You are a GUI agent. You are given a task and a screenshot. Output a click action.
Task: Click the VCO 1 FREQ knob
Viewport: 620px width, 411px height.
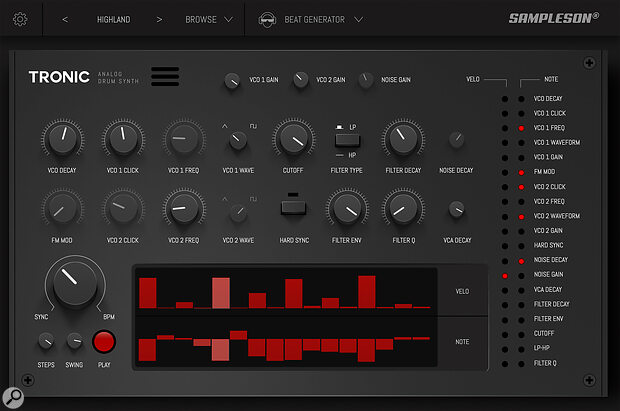point(184,138)
